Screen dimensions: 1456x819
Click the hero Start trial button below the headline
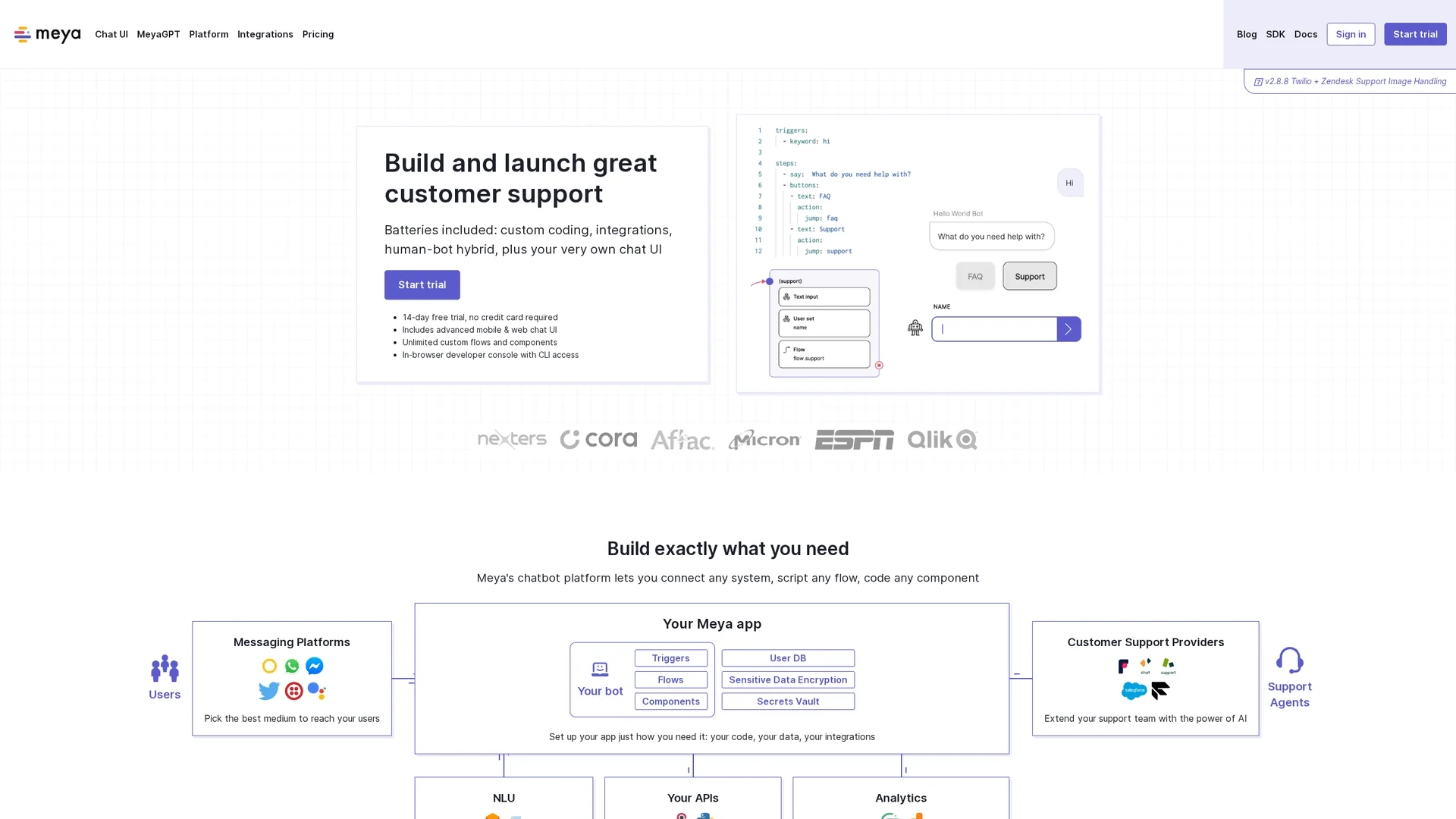tap(422, 285)
